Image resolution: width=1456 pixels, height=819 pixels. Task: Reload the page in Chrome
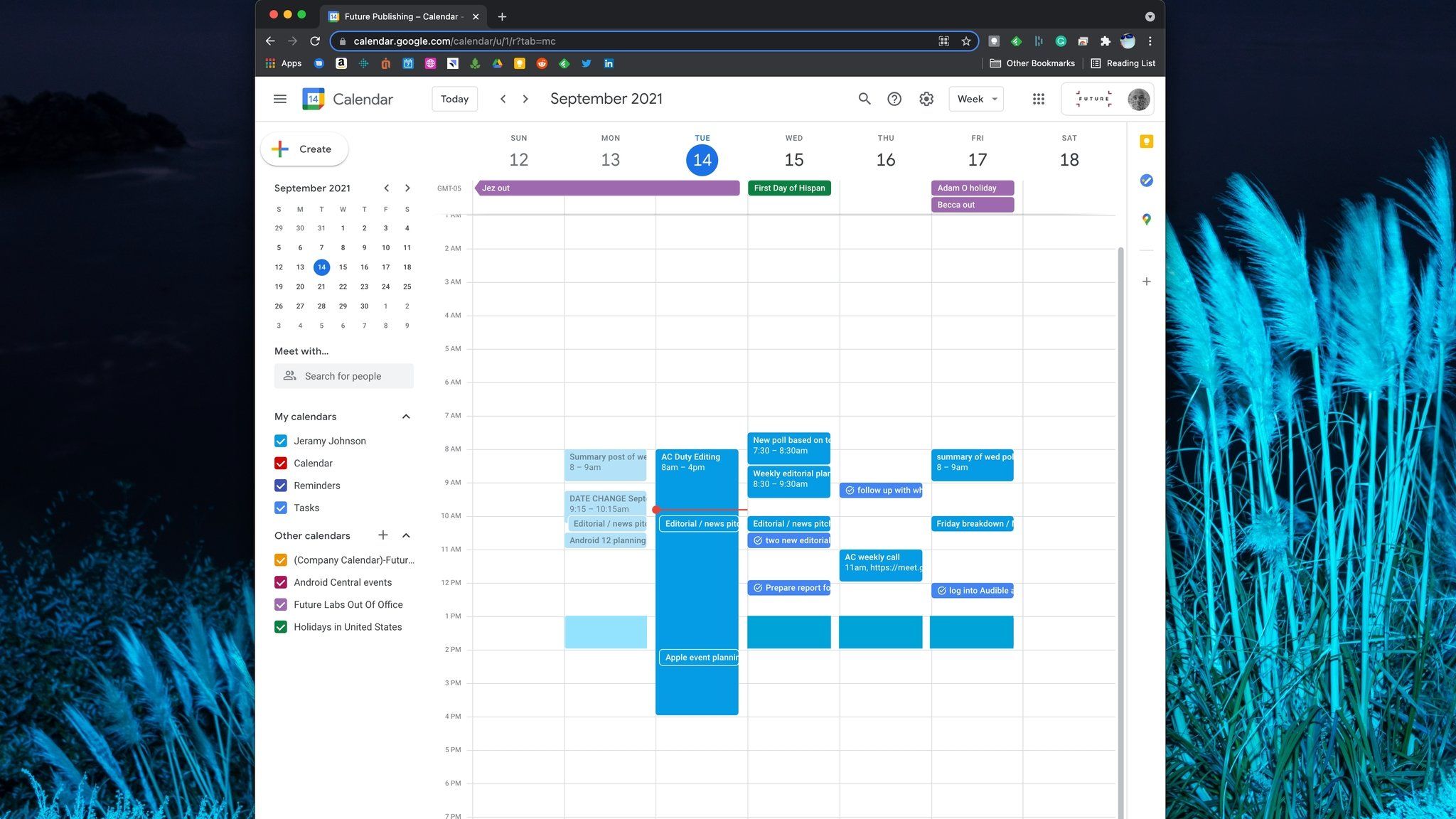(315, 41)
